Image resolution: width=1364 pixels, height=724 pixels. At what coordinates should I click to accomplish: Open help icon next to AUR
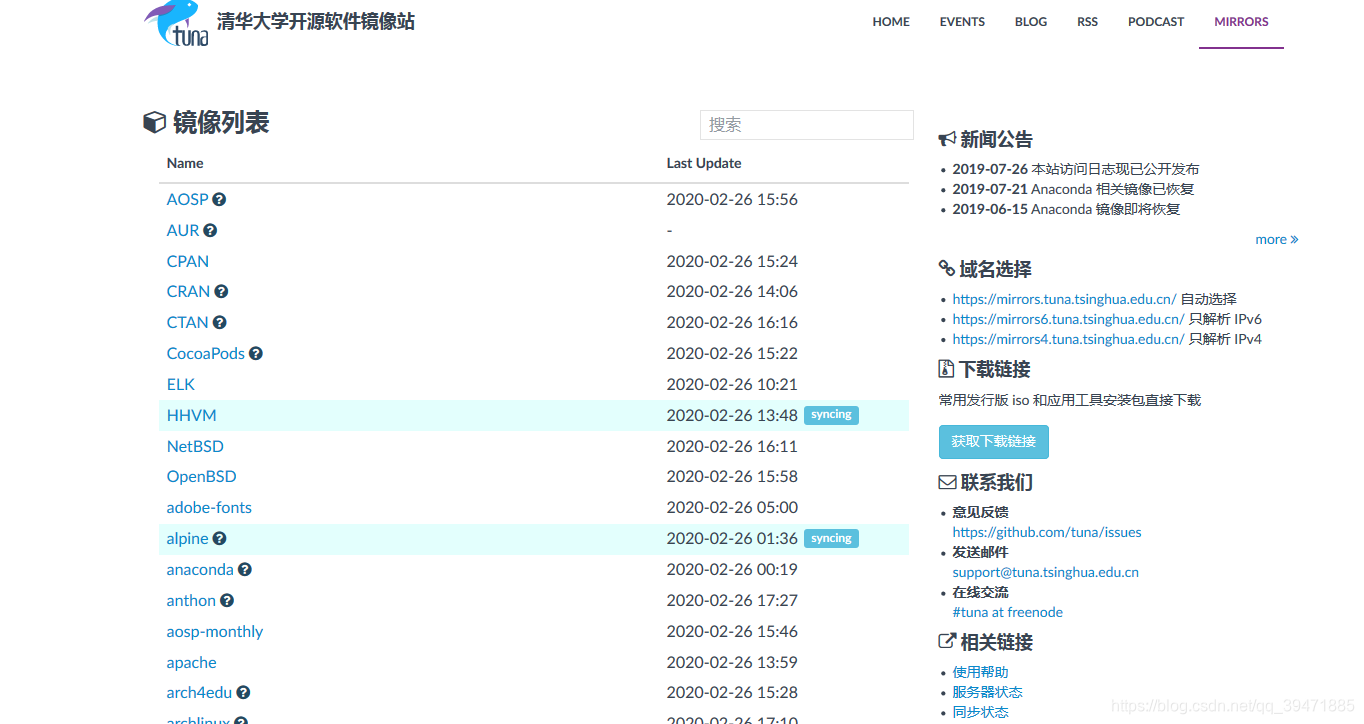pyautogui.click(x=210, y=231)
